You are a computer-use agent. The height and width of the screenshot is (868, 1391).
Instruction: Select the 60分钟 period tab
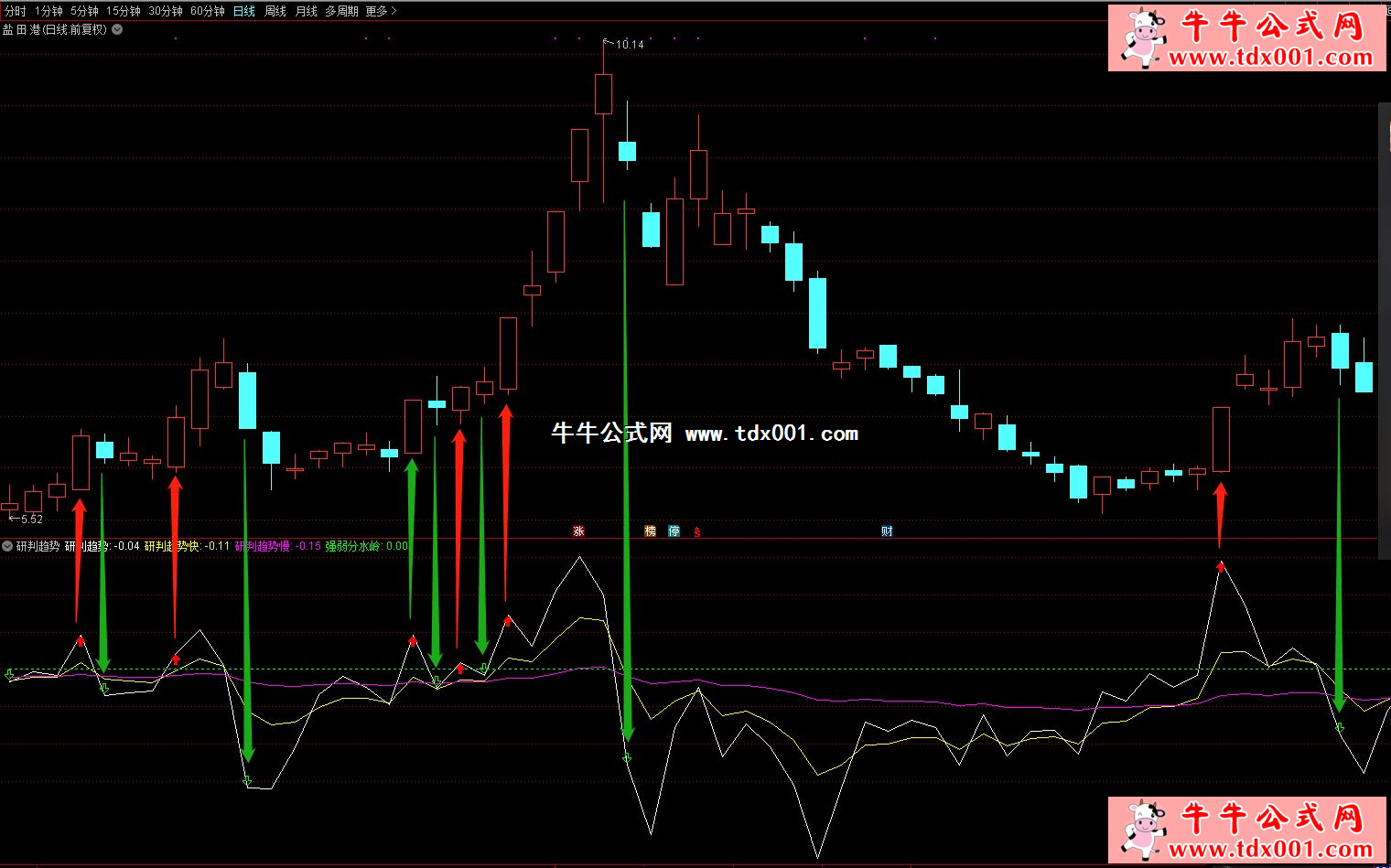click(208, 11)
